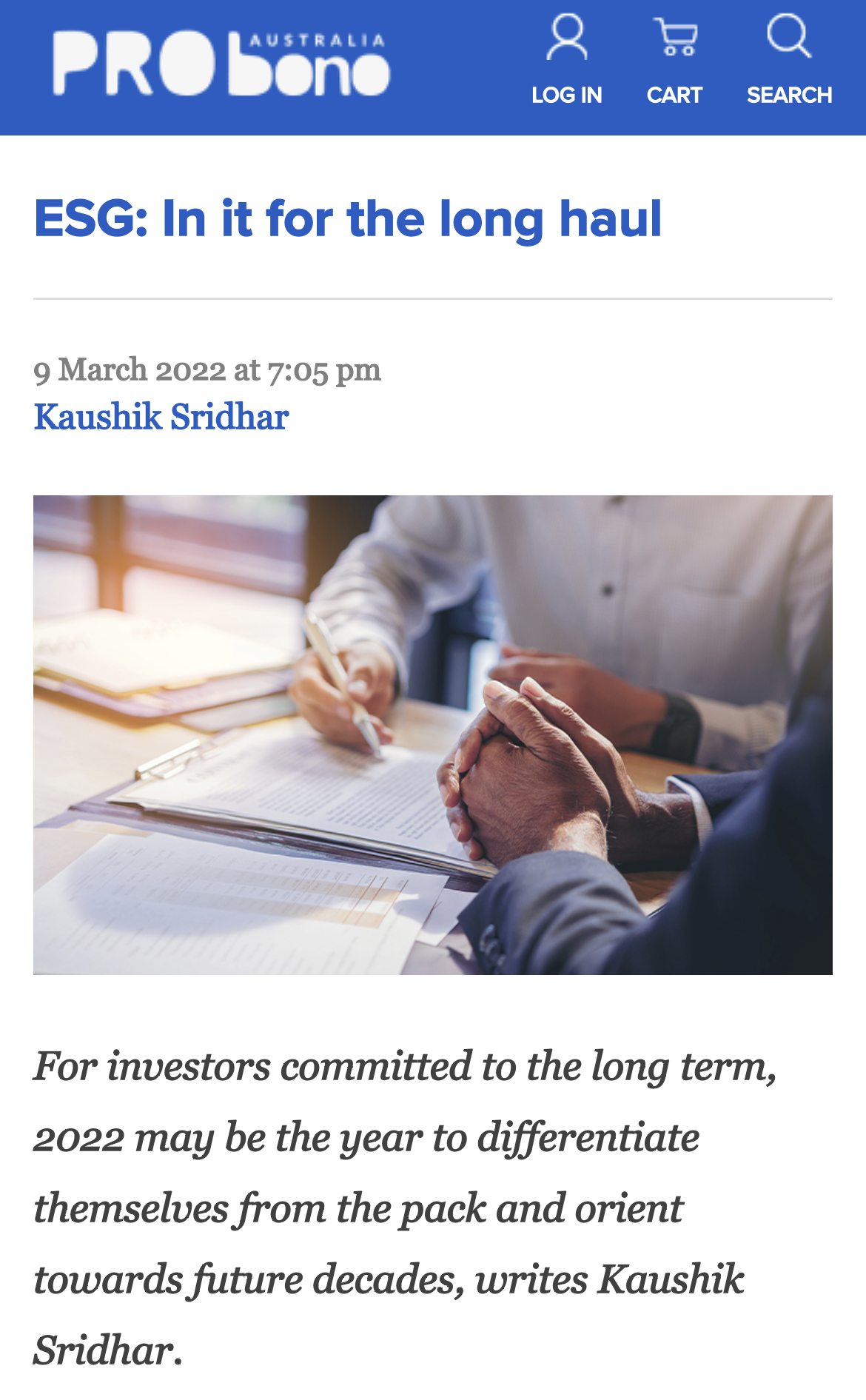Open author page for Kaushik Sridhar
This screenshot has height=1400, width=866.
(161, 417)
